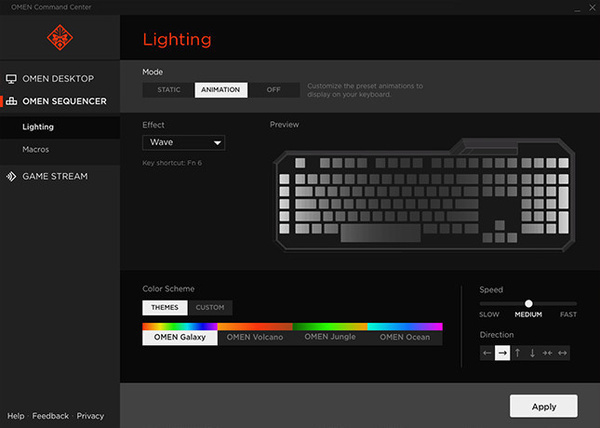The height and width of the screenshot is (428, 600).
Task: Set wave direction to left arrow
Action: [x=487, y=353]
